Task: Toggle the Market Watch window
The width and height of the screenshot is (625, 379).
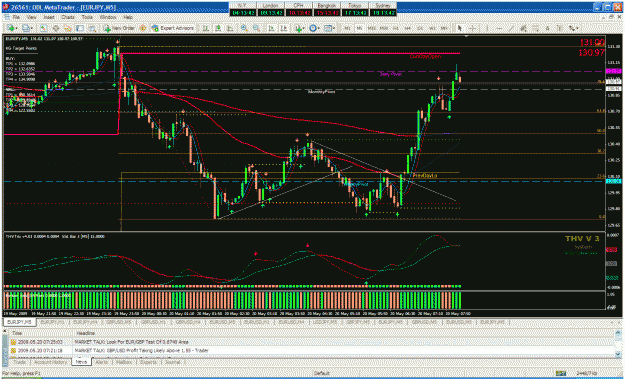Action: pos(43,28)
